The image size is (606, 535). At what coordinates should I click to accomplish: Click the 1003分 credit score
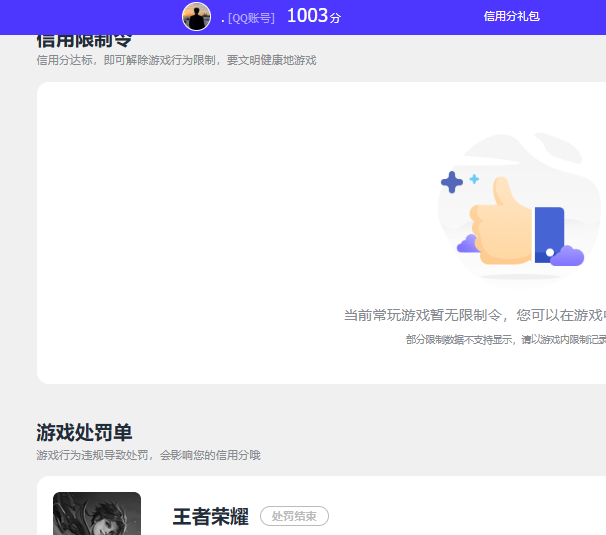pos(314,16)
